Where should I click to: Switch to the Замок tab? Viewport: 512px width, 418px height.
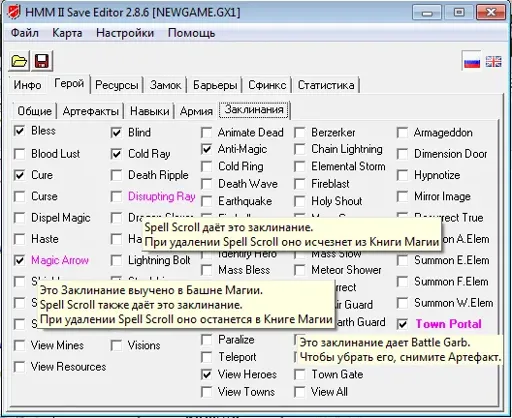pyautogui.click(x=165, y=85)
